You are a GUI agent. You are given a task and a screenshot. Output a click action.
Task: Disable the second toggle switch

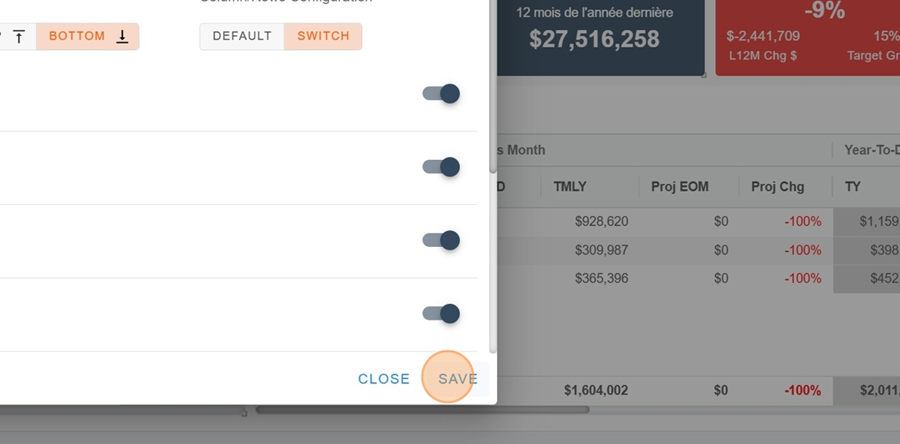pos(441,167)
